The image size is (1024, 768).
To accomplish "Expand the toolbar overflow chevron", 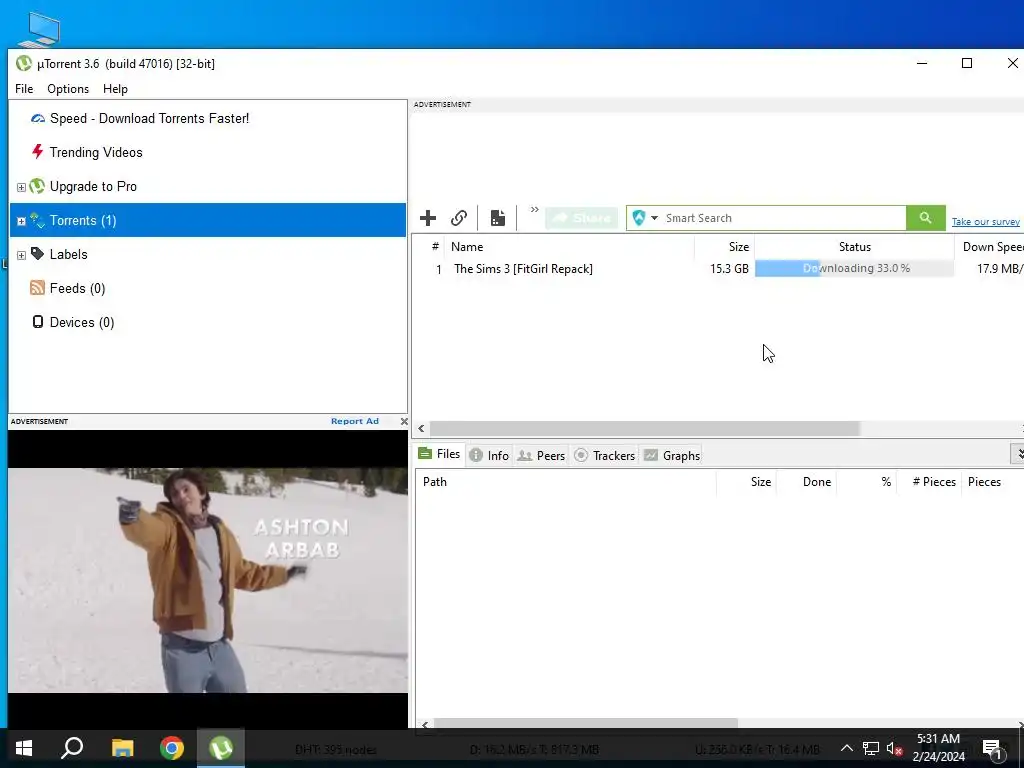I will tap(534, 210).
